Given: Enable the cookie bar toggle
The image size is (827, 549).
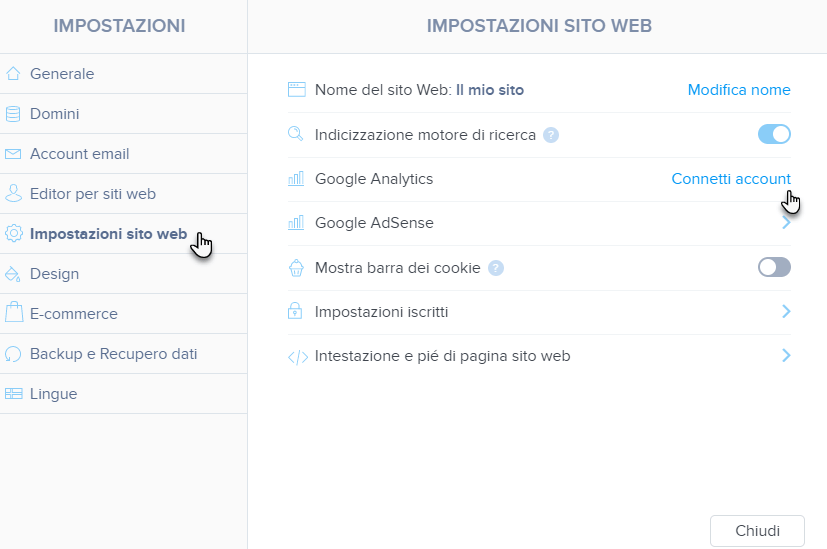Looking at the screenshot, I should point(774,267).
